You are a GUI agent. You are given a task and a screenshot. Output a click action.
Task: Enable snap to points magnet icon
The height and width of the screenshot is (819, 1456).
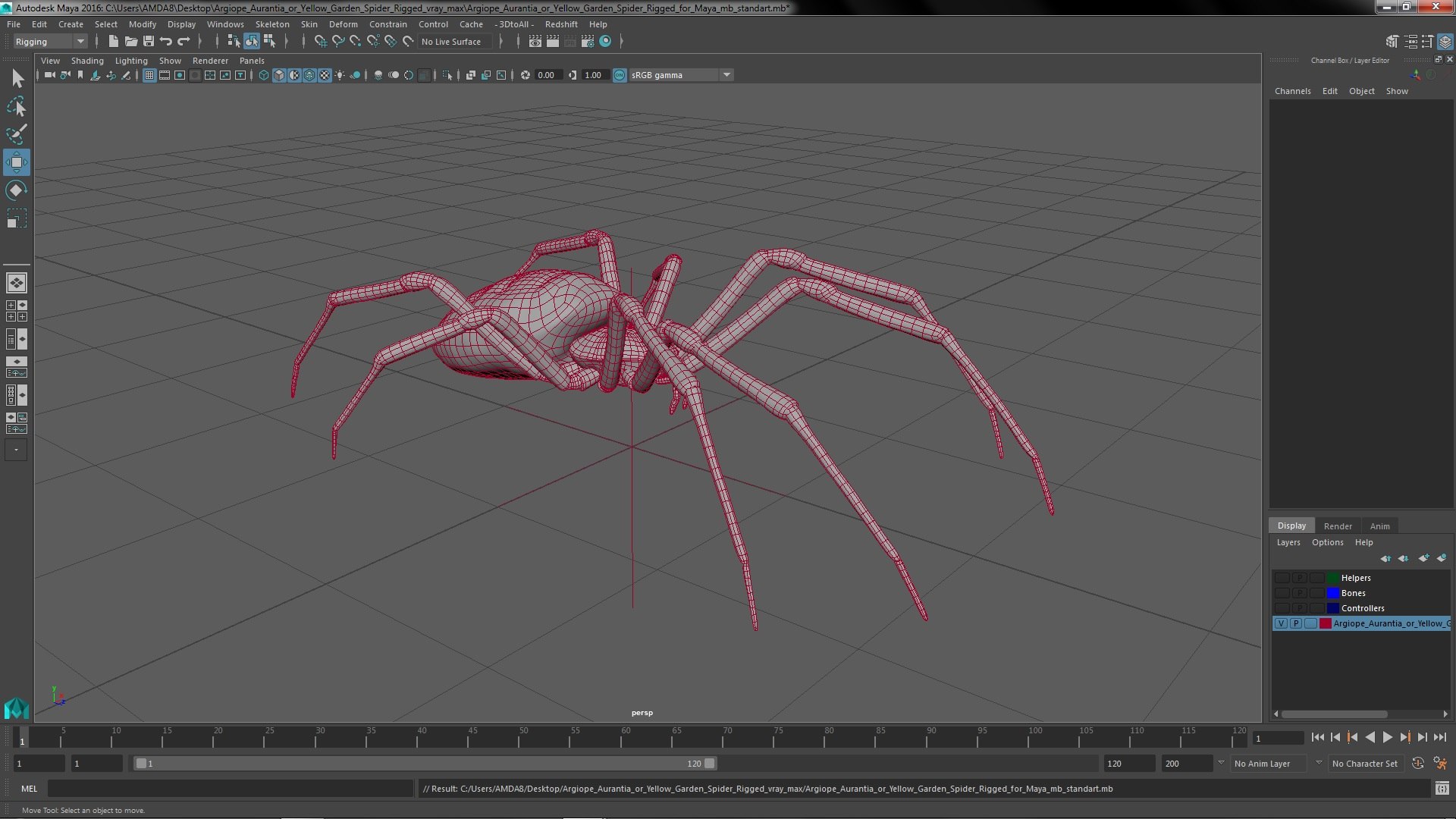356,42
